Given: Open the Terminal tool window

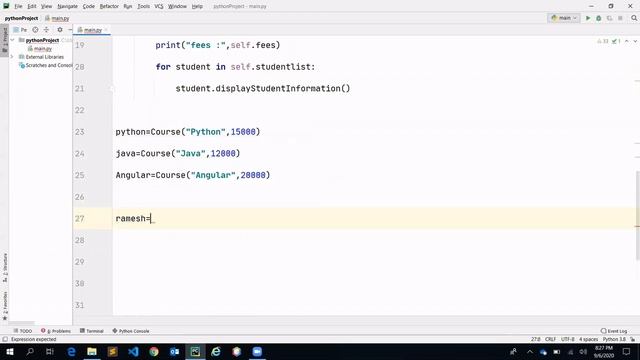Looking at the screenshot, I should coord(92,331).
